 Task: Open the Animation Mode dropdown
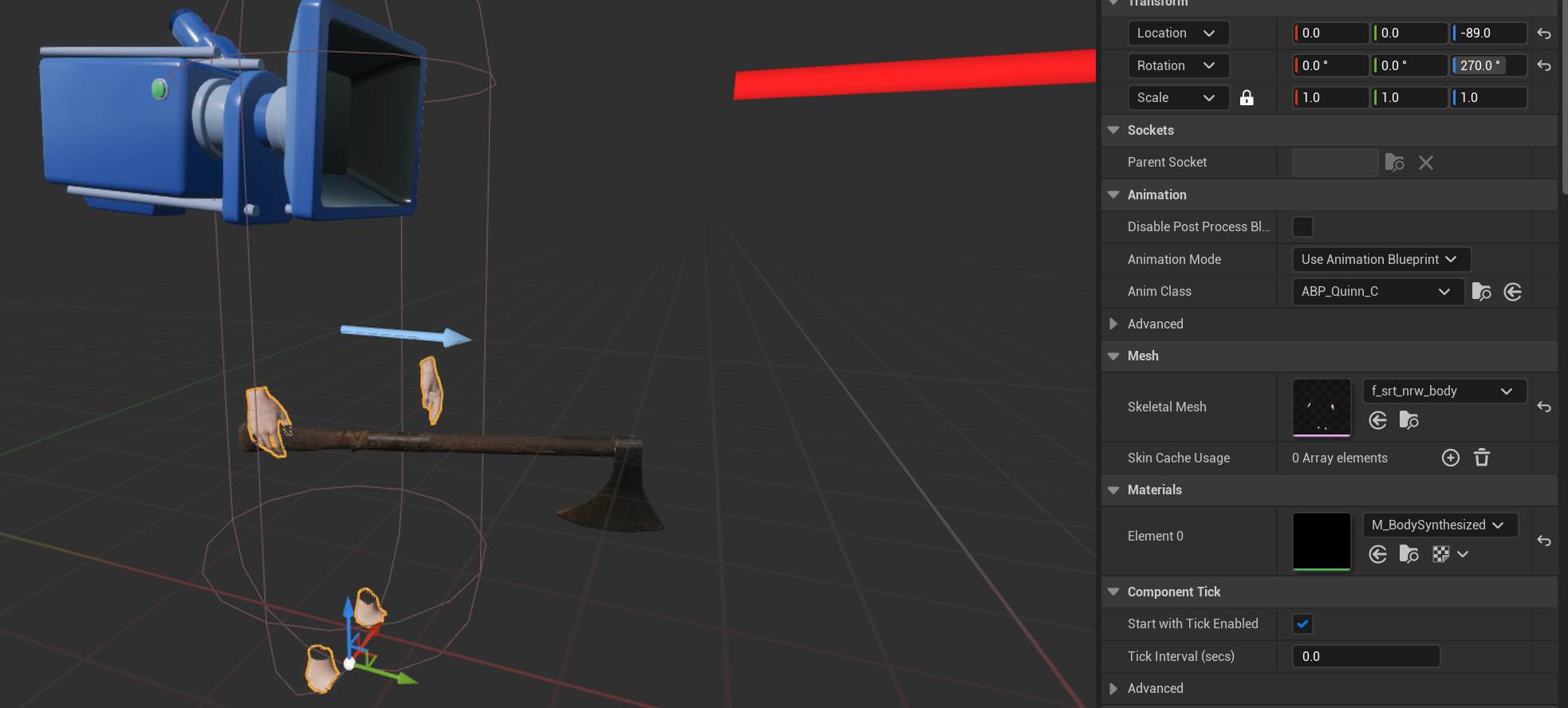click(x=1381, y=259)
